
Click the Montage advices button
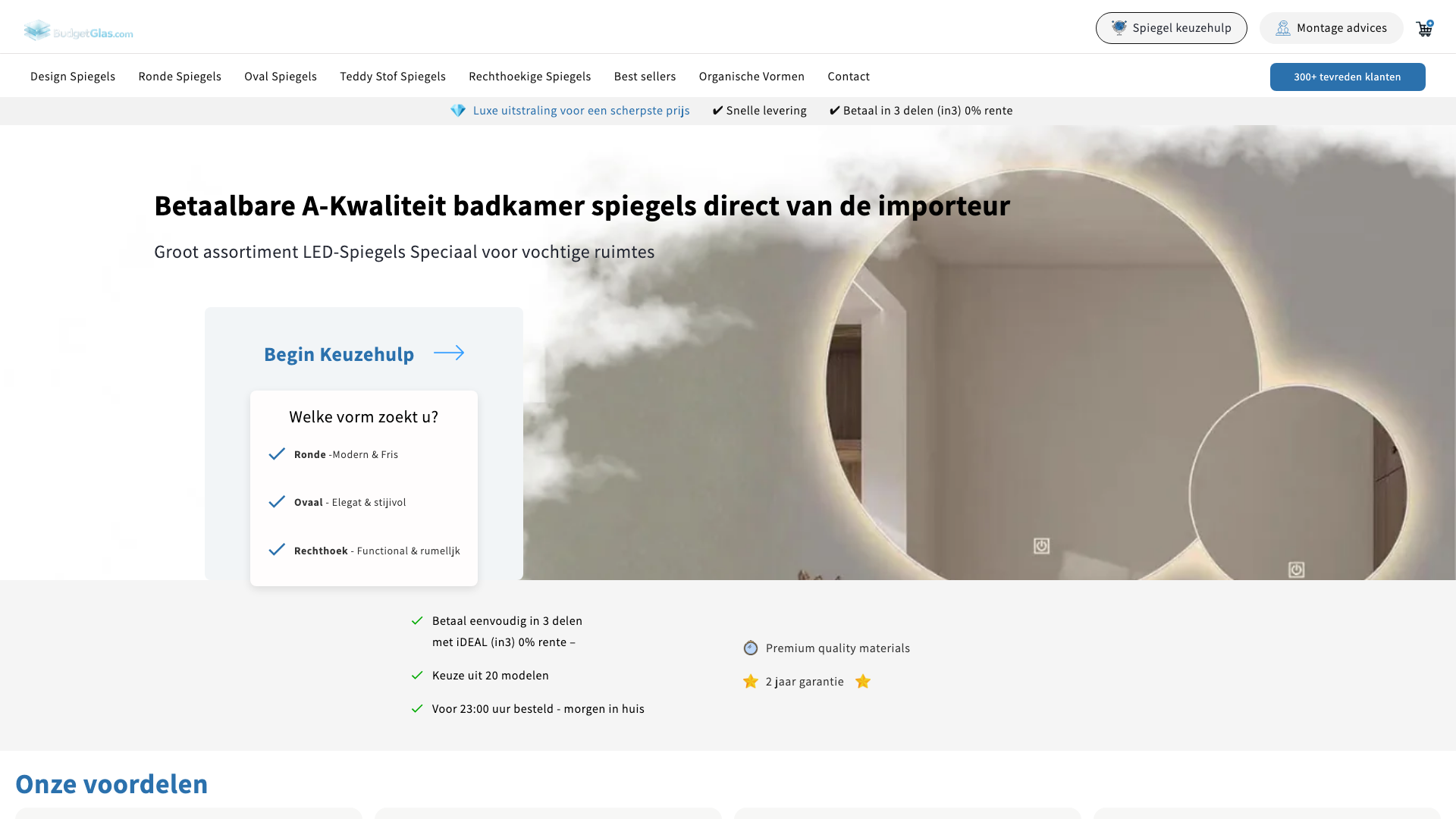(x=1331, y=28)
